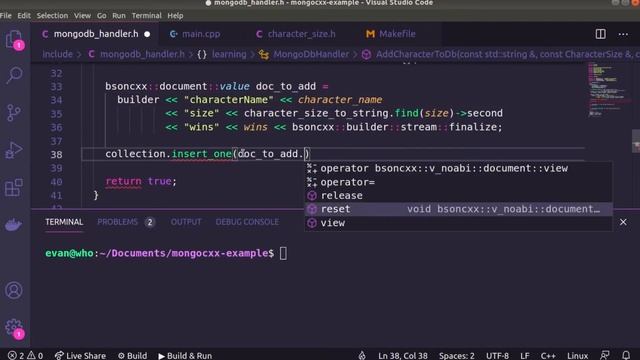Open the Help menu
The image size is (640, 360).
[175, 16]
